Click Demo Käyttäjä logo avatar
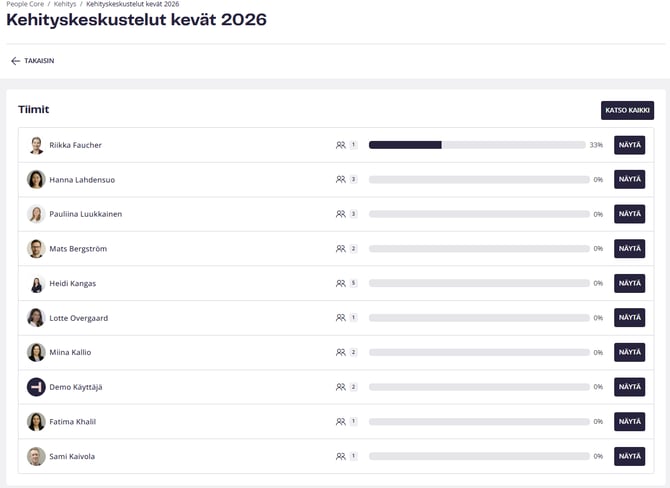 36,387
